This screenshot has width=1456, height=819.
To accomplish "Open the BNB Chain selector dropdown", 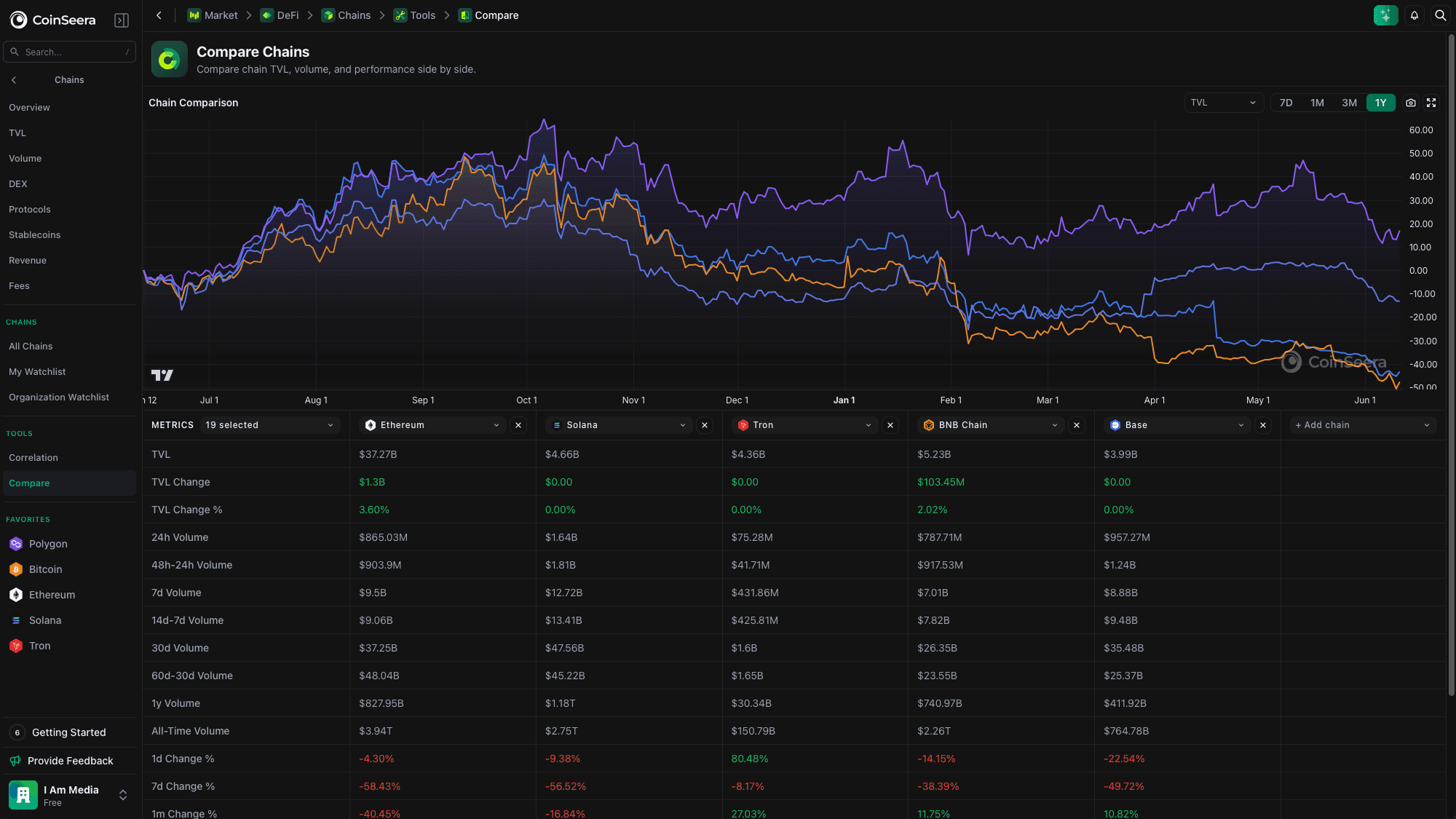I will coord(991,425).
